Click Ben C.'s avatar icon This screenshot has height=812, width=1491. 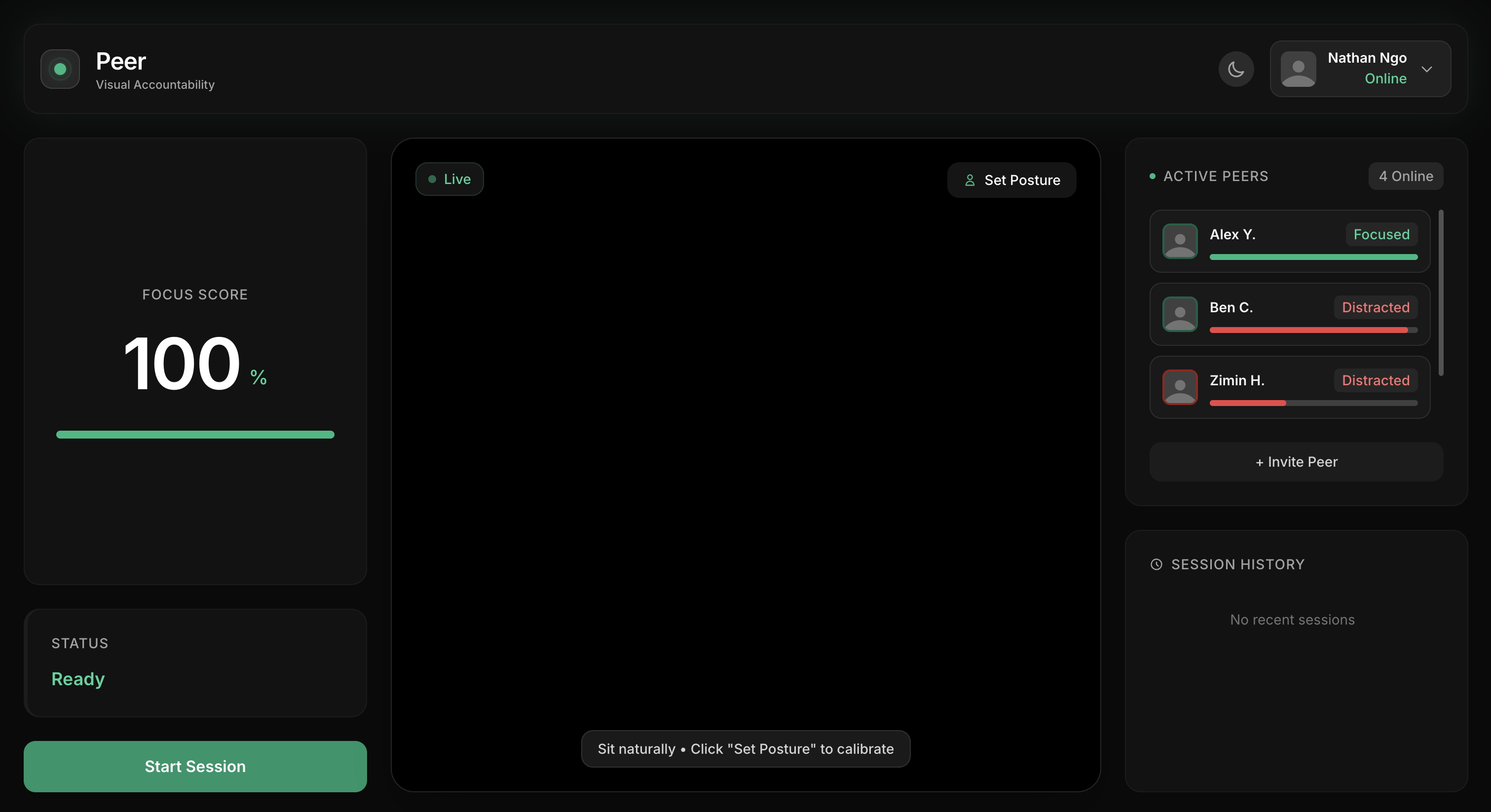(x=1180, y=314)
